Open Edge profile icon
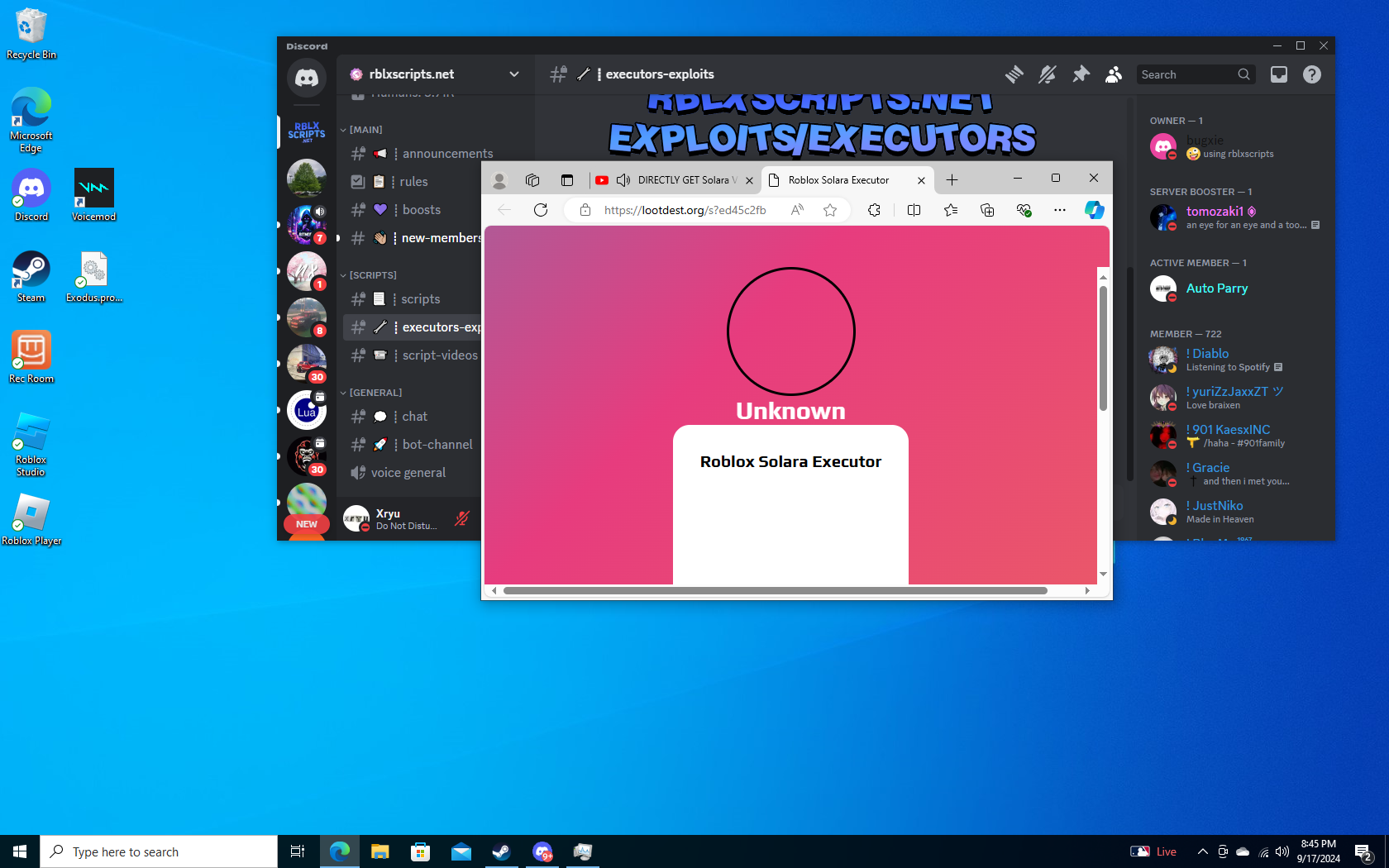 pyautogui.click(x=499, y=180)
